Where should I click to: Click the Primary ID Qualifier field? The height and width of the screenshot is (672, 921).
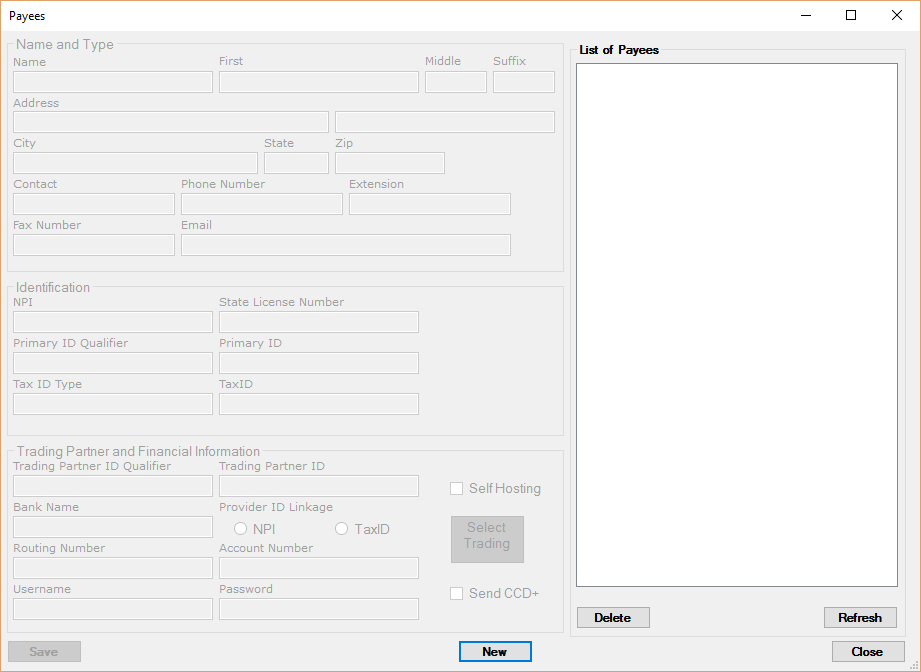113,363
